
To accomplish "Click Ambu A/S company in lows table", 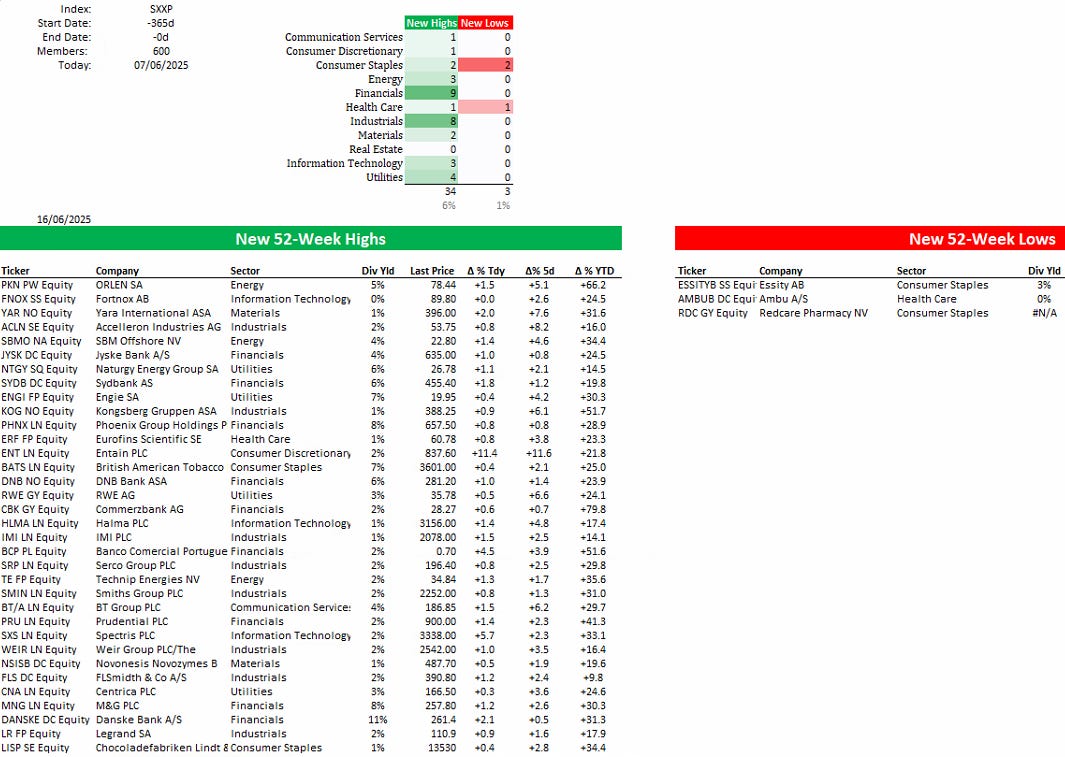I will pyautogui.click(x=784, y=299).
